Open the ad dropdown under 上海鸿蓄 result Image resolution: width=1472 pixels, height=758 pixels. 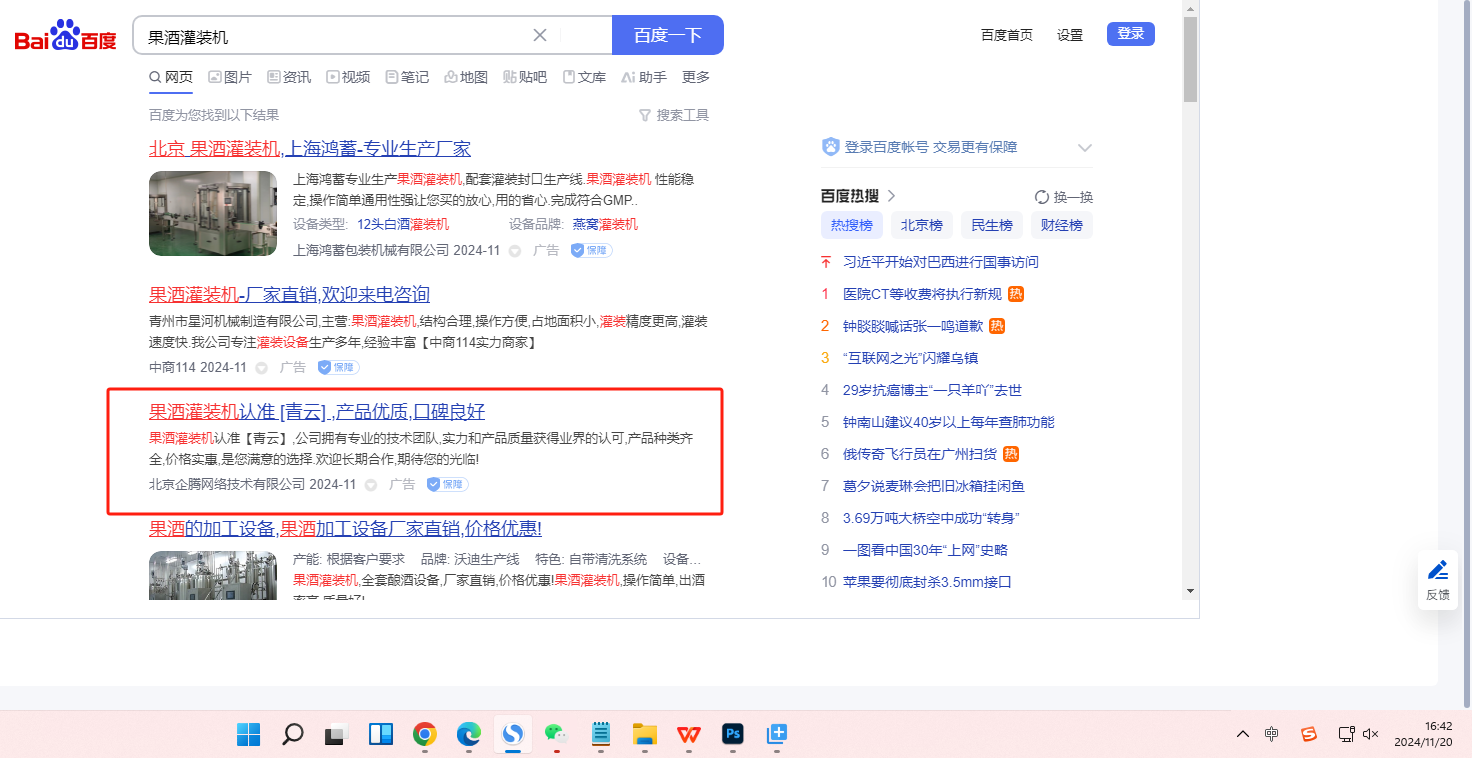[x=515, y=251]
